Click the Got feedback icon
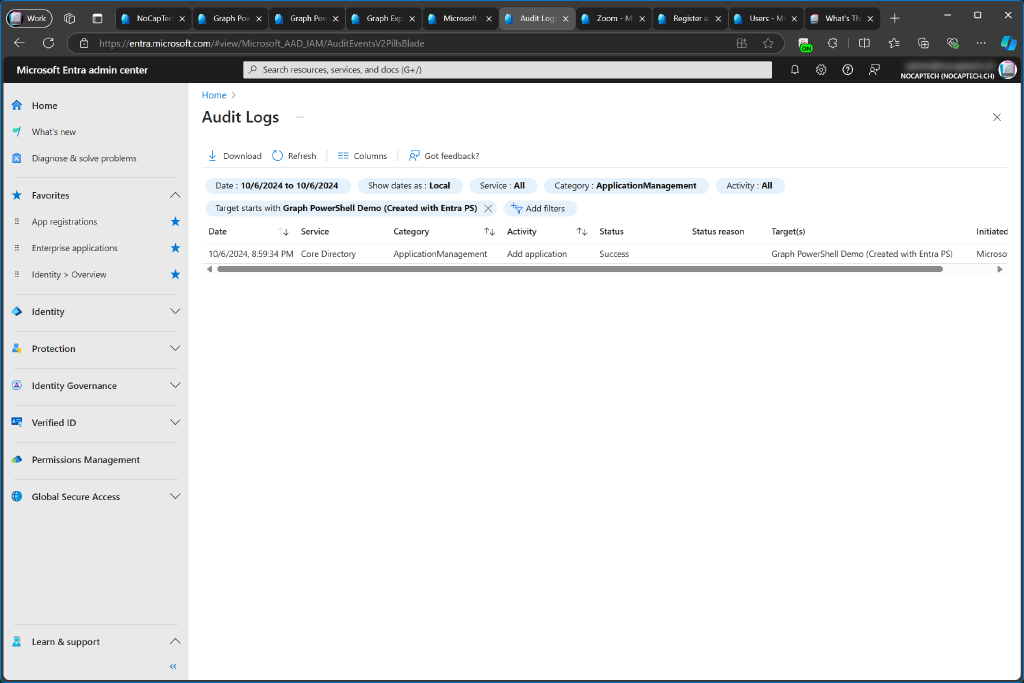This screenshot has height=683, width=1024. (414, 155)
